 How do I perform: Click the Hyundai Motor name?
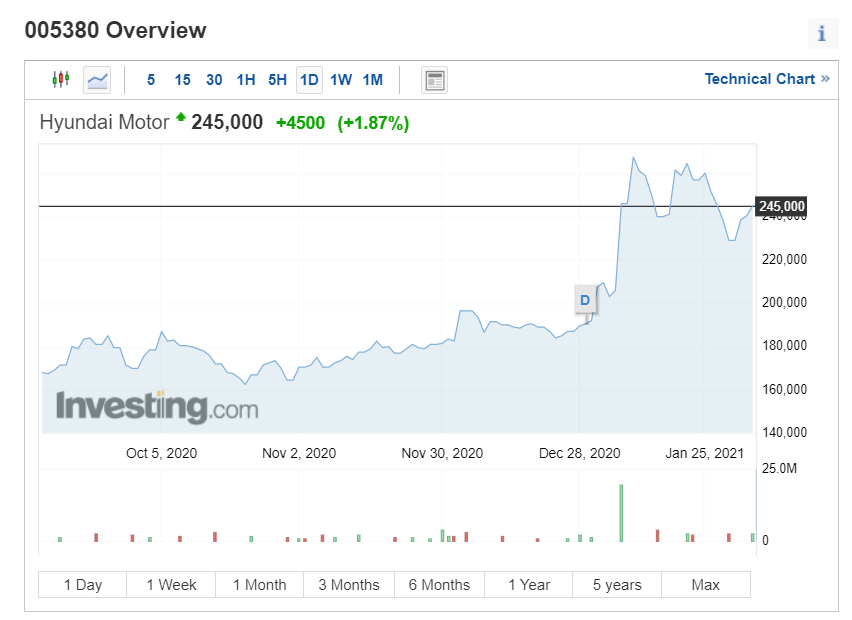(104, 122)
